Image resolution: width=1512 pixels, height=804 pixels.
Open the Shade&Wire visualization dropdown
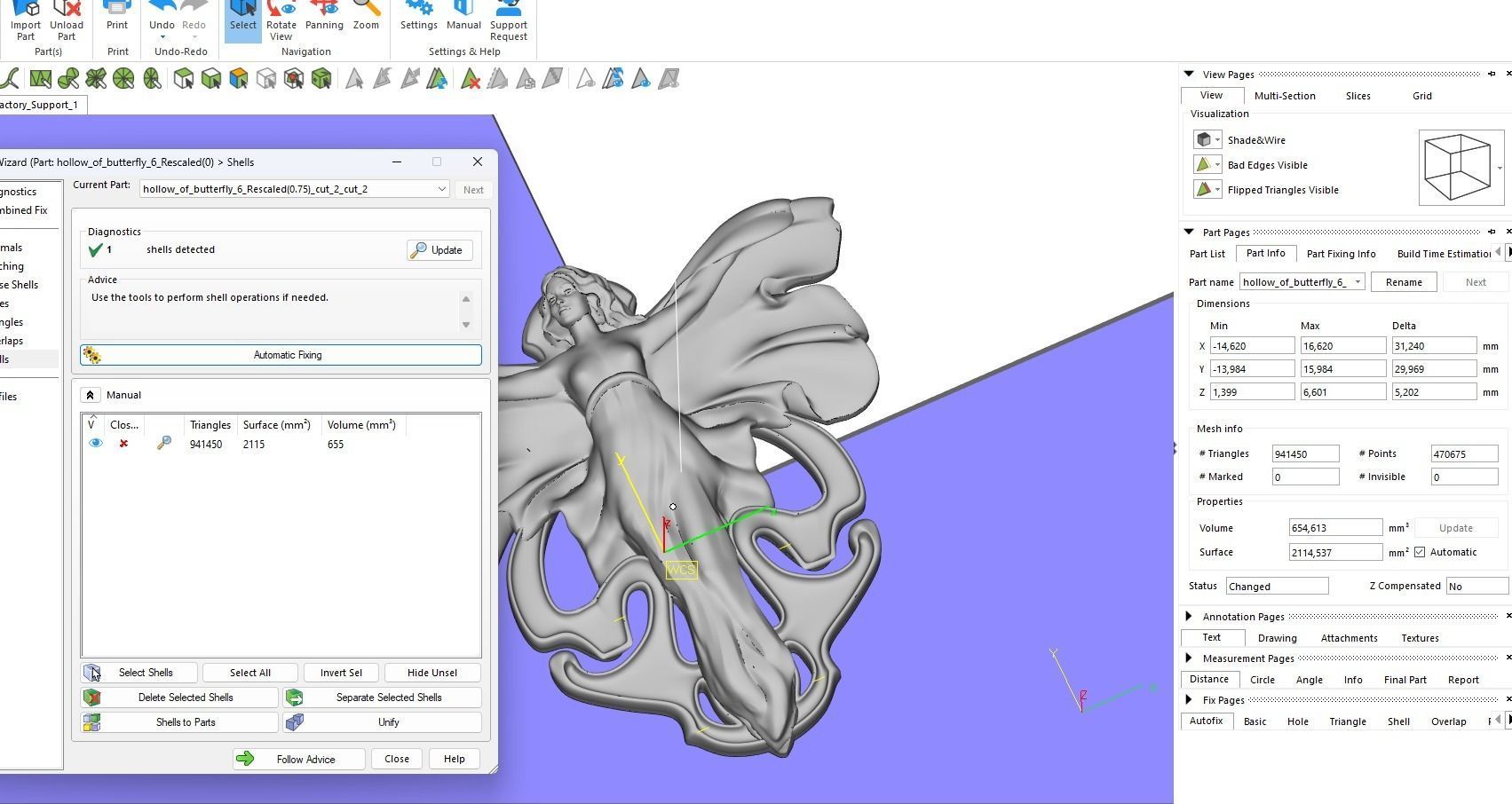pos(1217,139)
